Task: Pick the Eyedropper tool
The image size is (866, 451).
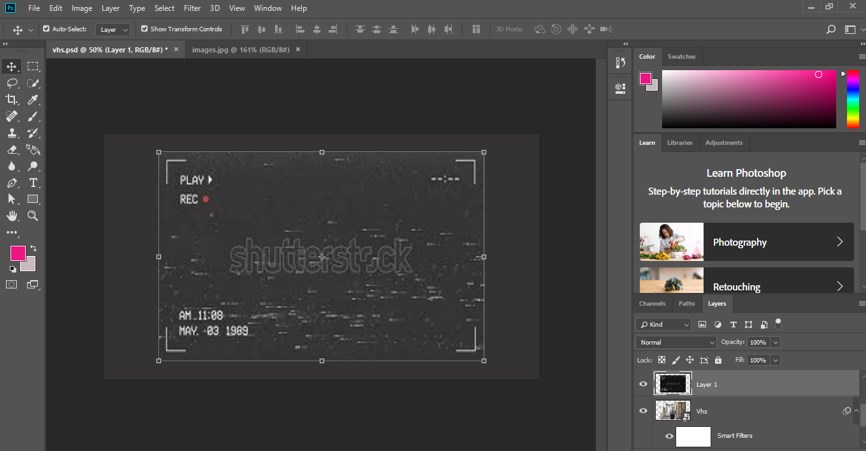Action: 33,100
